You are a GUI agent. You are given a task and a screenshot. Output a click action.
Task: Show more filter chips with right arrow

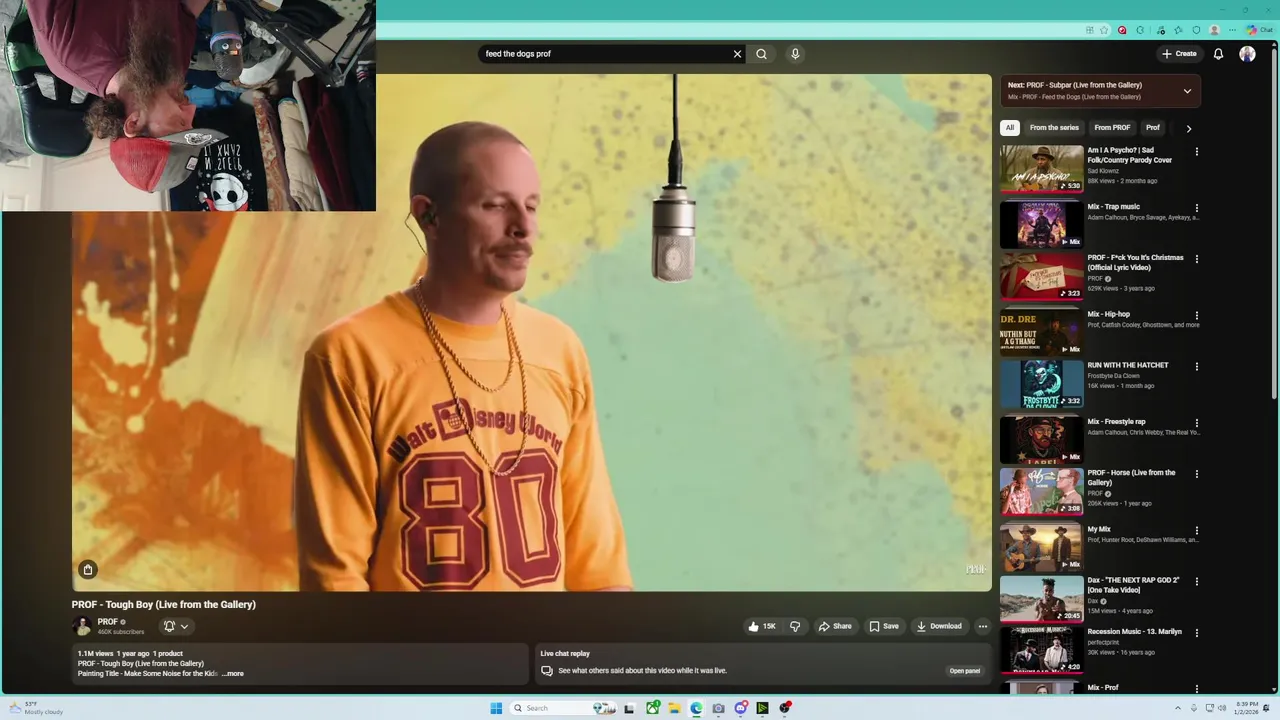1188,128
